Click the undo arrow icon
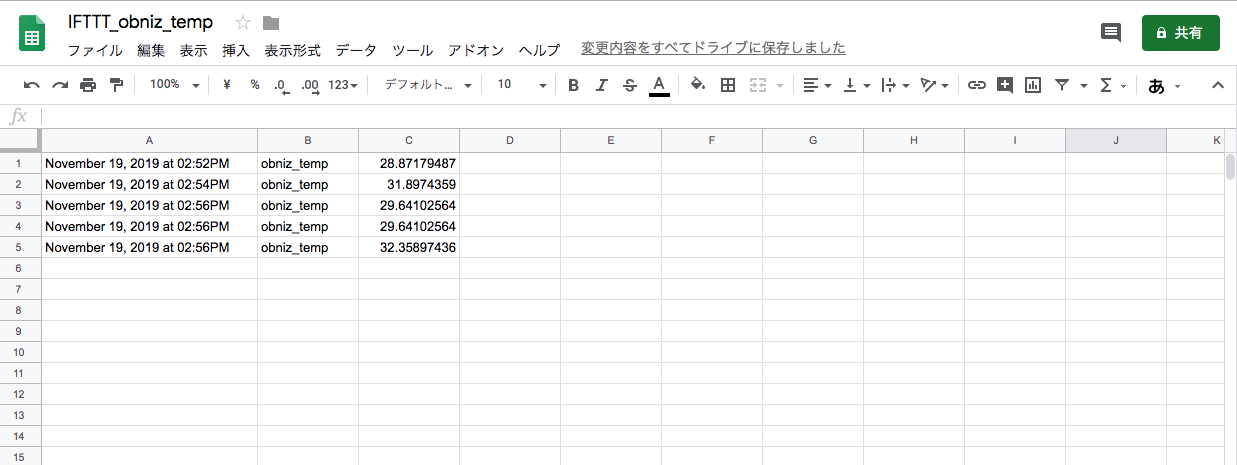Screen dimensions: 1237x465 (32, 85)
